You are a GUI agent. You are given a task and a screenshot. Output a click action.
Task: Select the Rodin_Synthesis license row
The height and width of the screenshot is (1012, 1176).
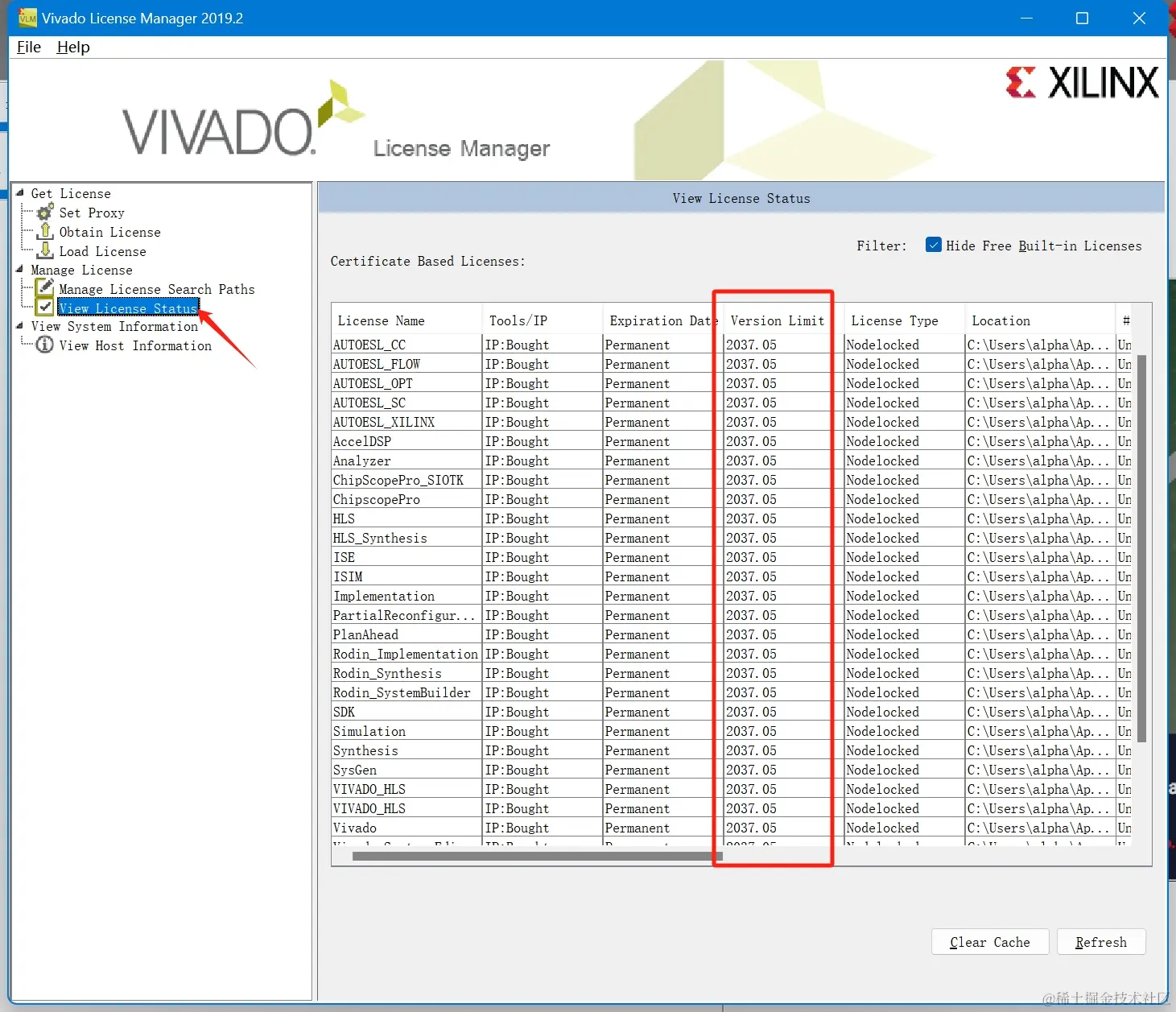click(731, 673)
